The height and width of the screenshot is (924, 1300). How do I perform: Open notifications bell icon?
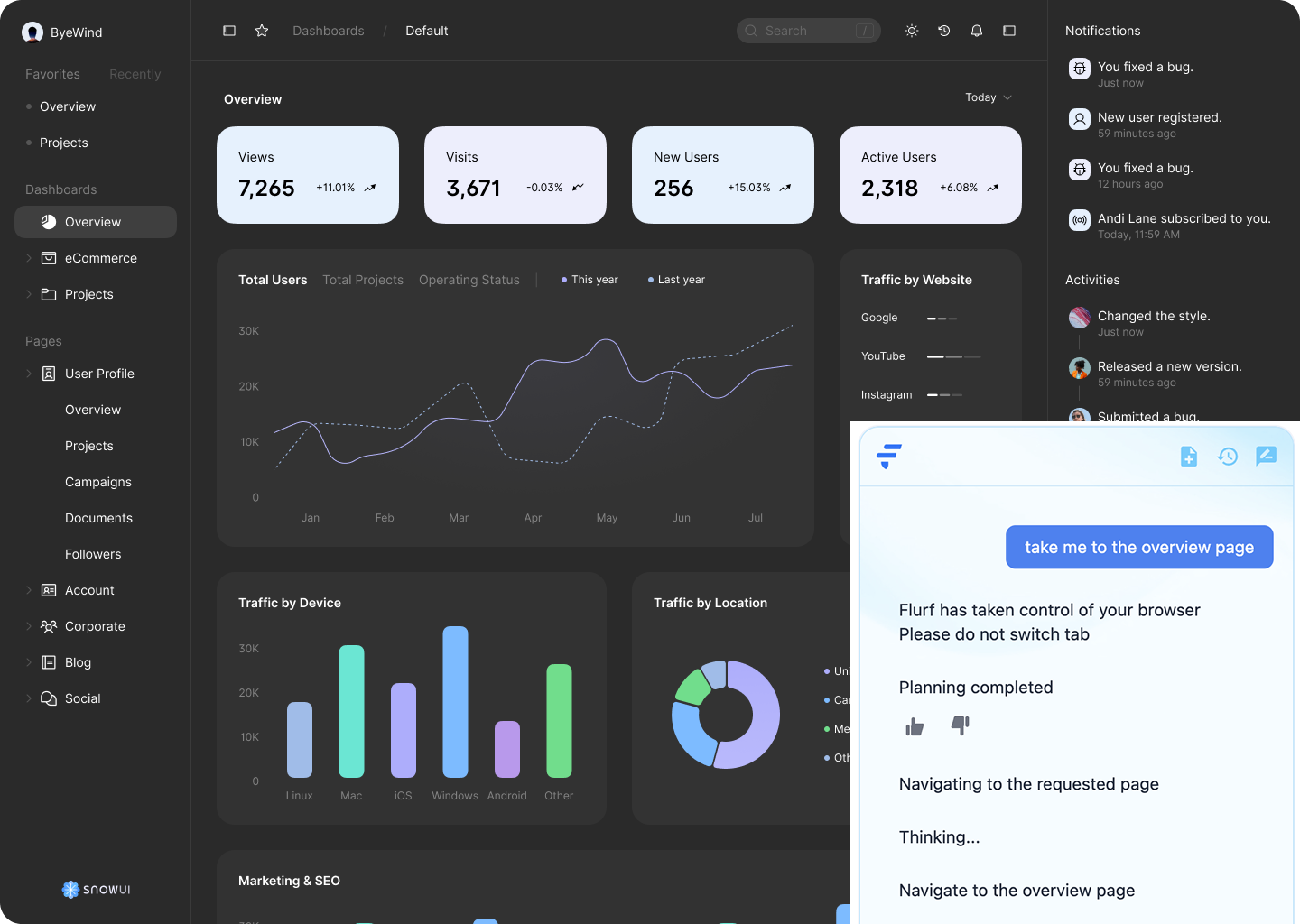coord(977,31)
